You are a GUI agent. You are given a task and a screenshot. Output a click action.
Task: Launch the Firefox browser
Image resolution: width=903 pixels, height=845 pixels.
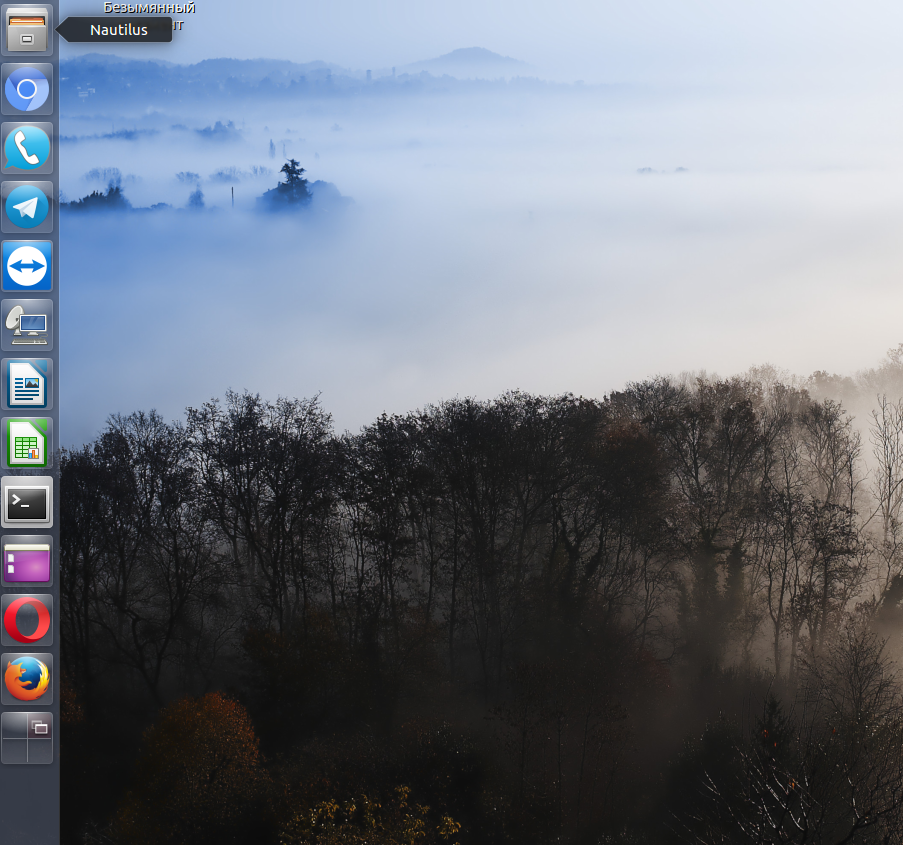click(x=27, y=679)
